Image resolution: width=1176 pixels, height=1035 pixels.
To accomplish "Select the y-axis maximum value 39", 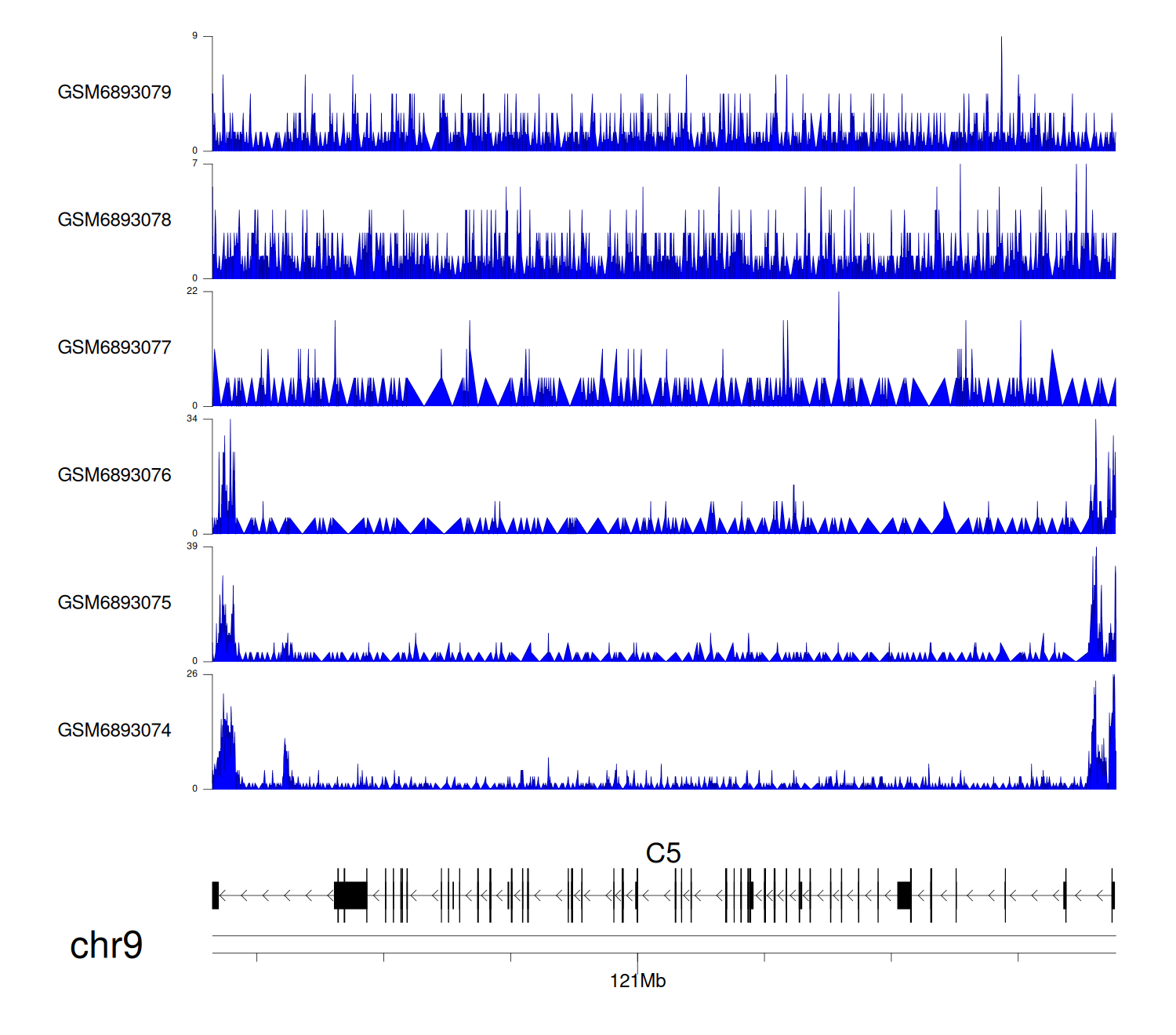I will 192,547.
